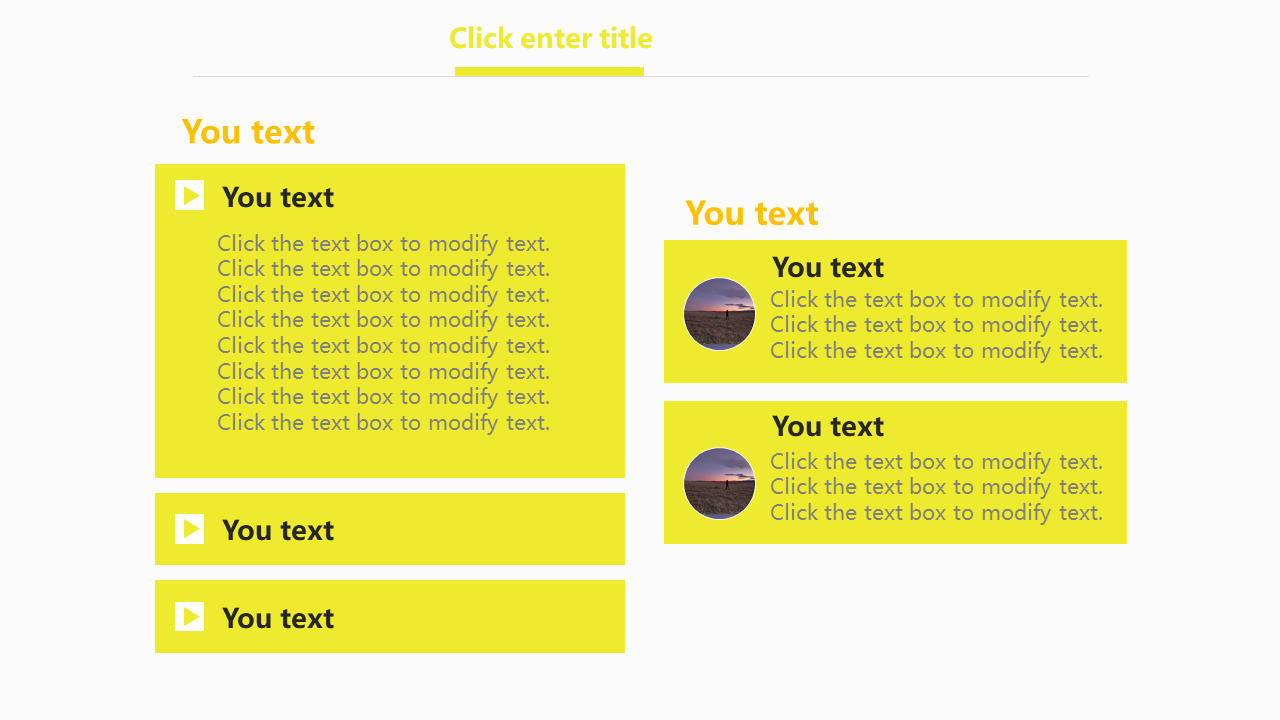Click the play arrow icon in the middle left panel
This screenshot has width=1280, height=720.
point(189,529)
